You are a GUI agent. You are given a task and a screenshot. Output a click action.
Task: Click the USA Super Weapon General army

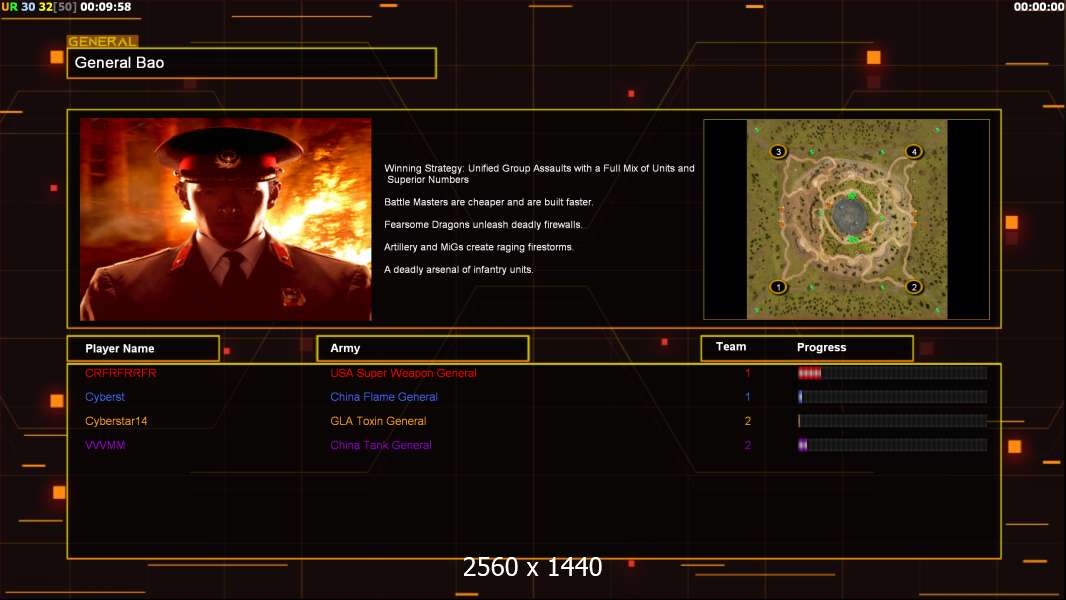click(x=403, y=373)
